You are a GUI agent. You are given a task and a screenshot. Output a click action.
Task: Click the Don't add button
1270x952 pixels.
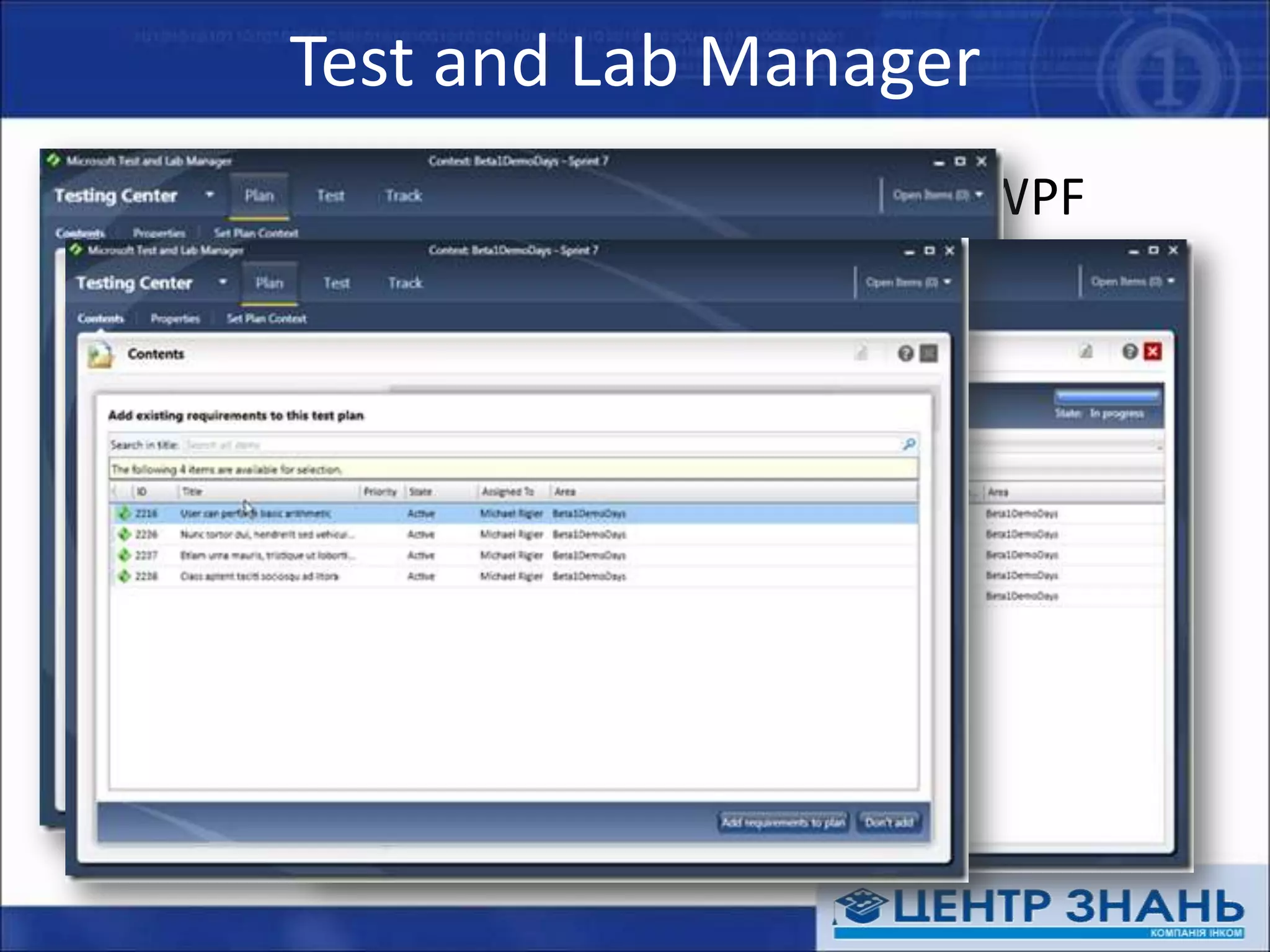click(x=889, y=822)
